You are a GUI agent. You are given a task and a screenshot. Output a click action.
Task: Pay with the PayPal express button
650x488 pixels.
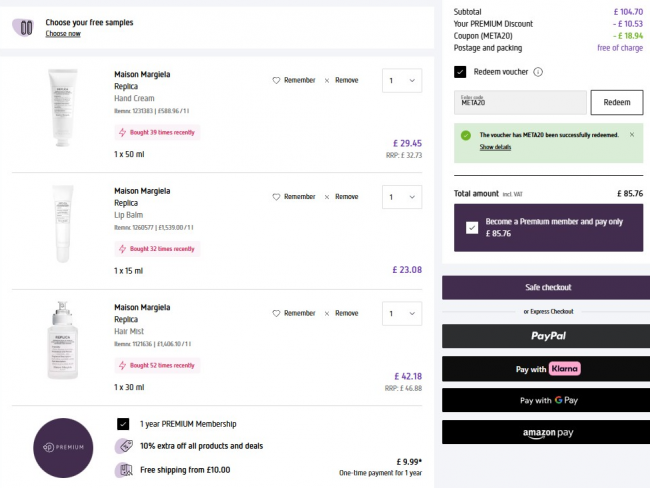546,336
